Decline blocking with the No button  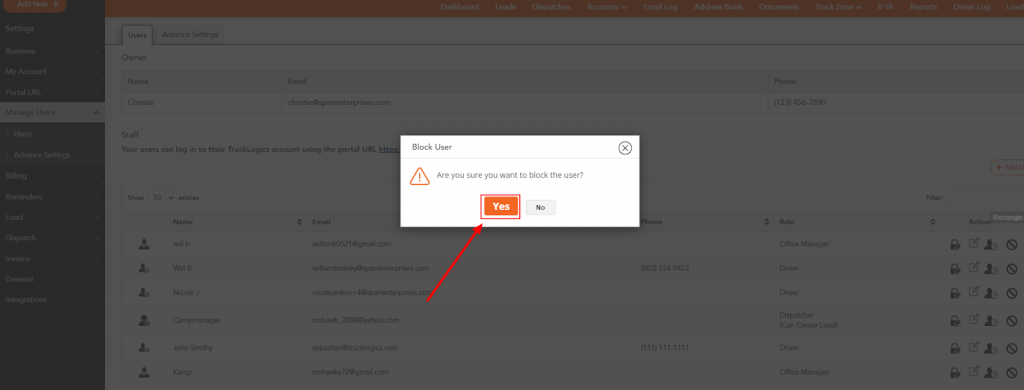pyautogui.click(x=540, y=207)
